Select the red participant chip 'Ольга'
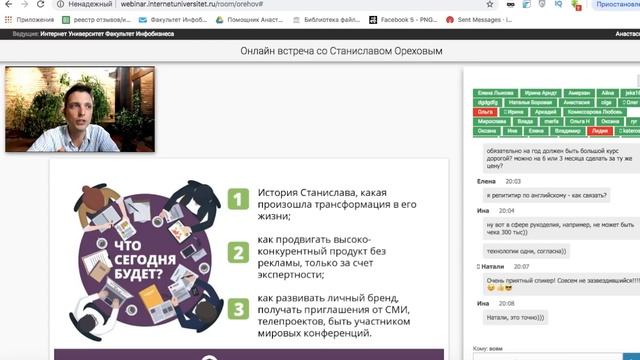640x360 pixels. pyautogui.click(x=485, y=112)
